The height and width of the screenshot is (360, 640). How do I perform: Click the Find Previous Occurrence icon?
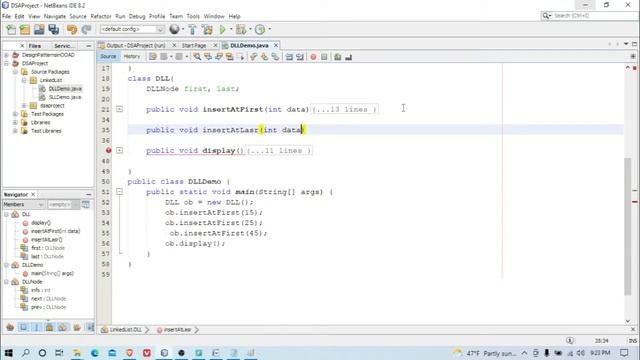click(x=208, y=57)
